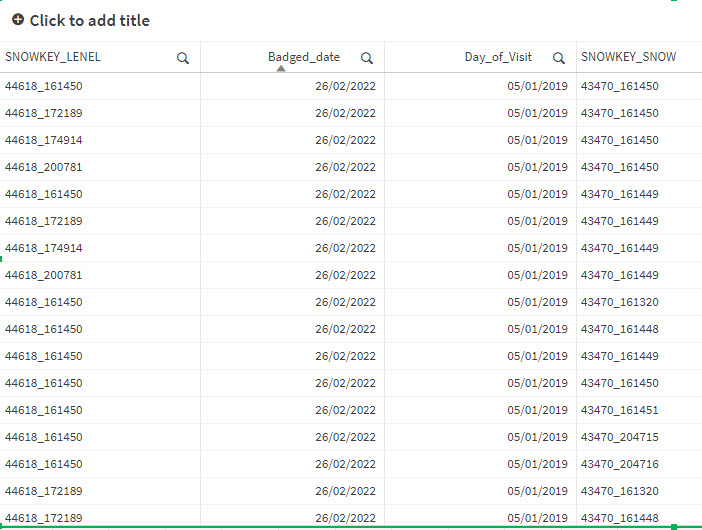Screen dimensions: 702x530
Task: Select the 43470_161451 cell
Action: click(x=619, y=410)
